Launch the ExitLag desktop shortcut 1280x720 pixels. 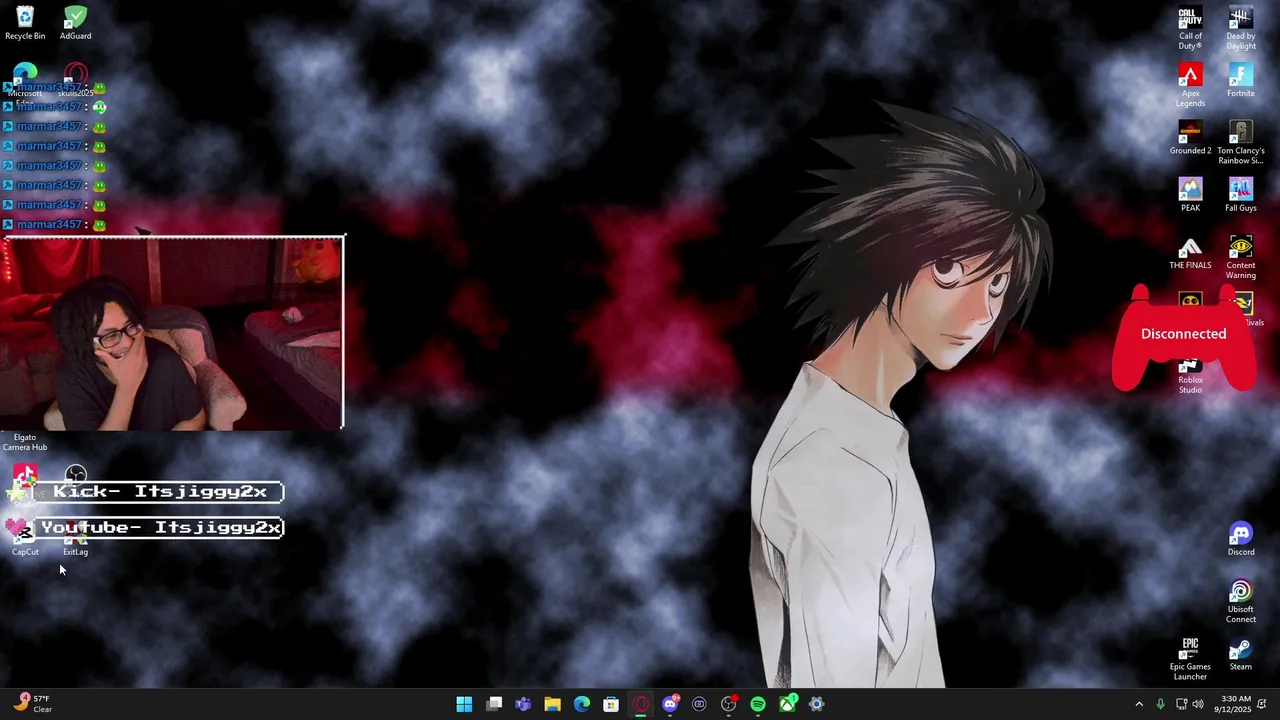tap(75, 540)
